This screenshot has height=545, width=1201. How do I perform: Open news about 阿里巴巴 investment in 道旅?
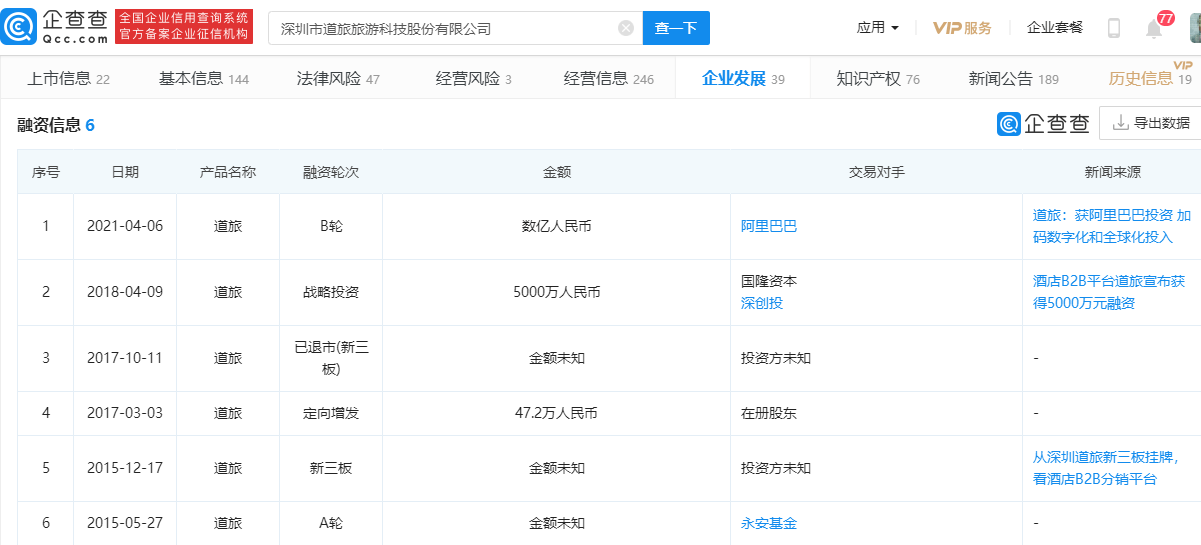tap(1112, 226)
